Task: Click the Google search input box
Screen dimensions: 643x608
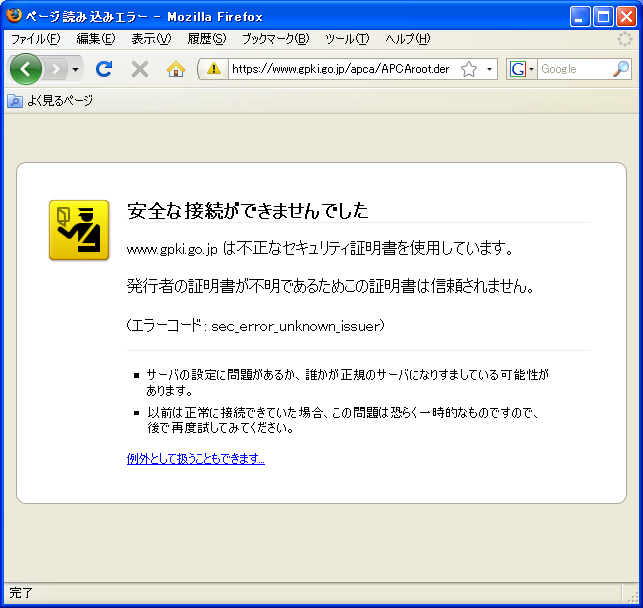Action: 574,69
